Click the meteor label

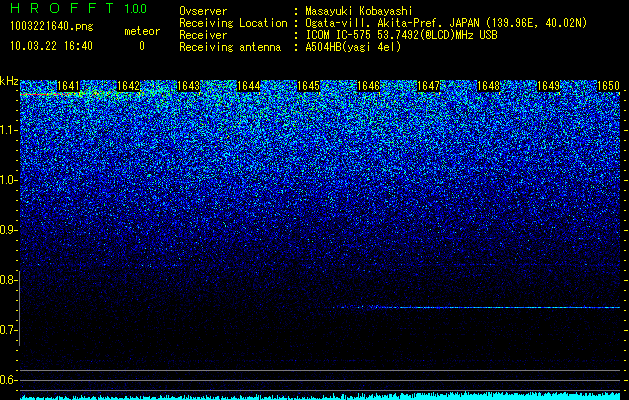click(x=142, y=31)
